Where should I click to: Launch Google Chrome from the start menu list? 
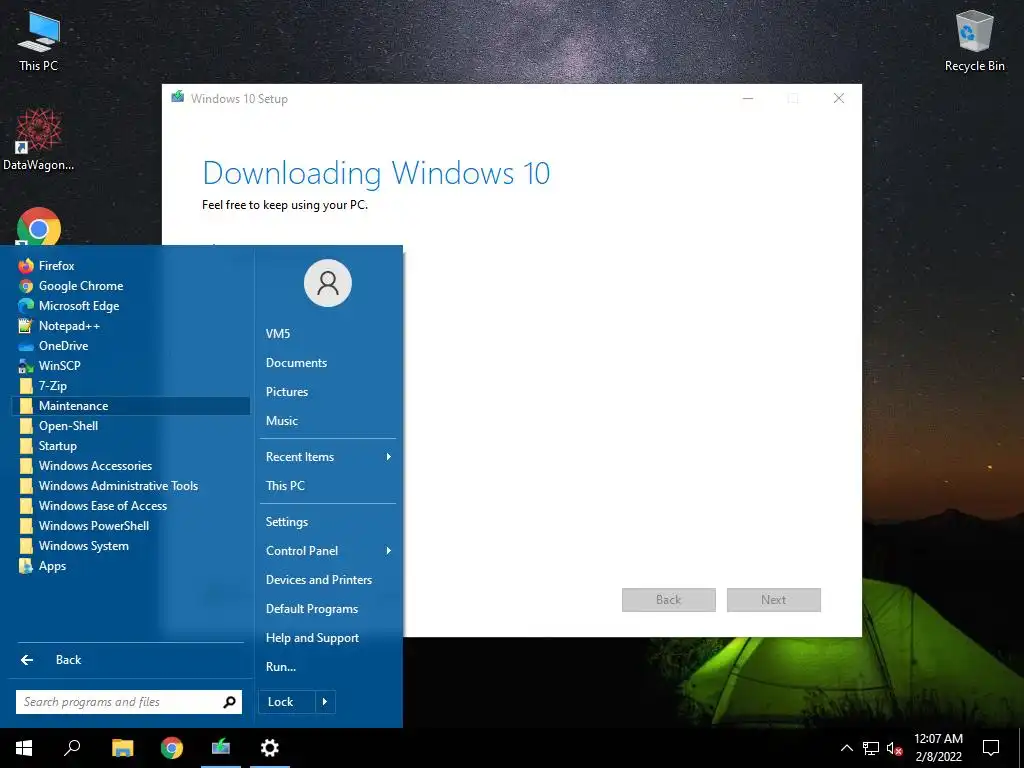(80, 286)
